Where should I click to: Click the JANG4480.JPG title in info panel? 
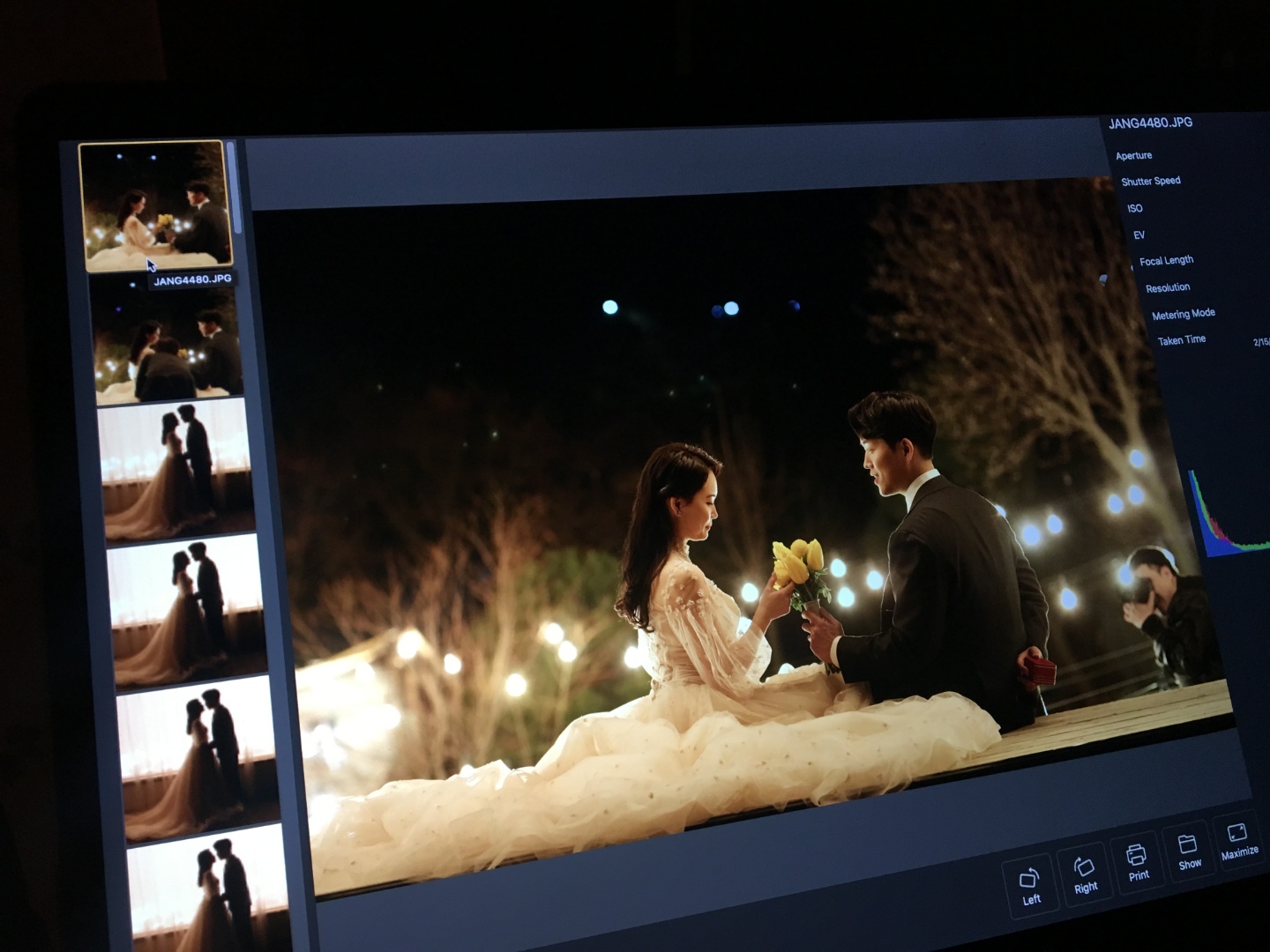[1150, 123]
